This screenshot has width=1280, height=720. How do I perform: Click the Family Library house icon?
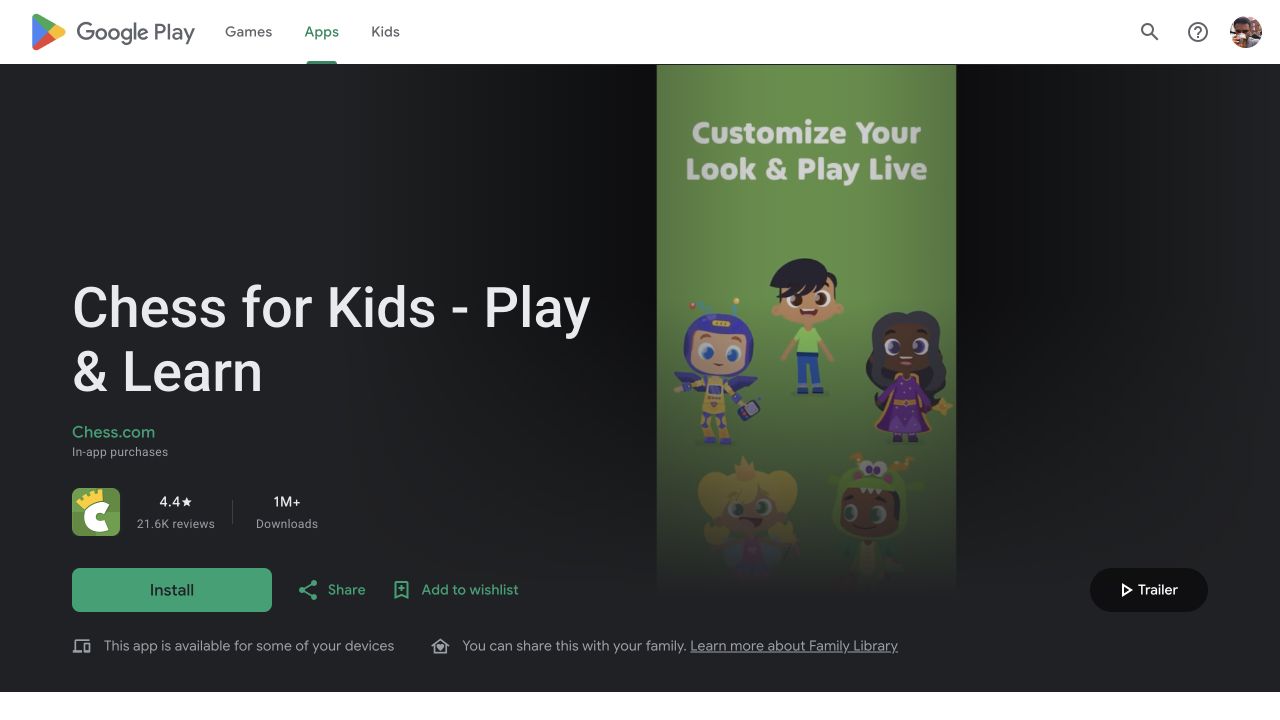440,646
